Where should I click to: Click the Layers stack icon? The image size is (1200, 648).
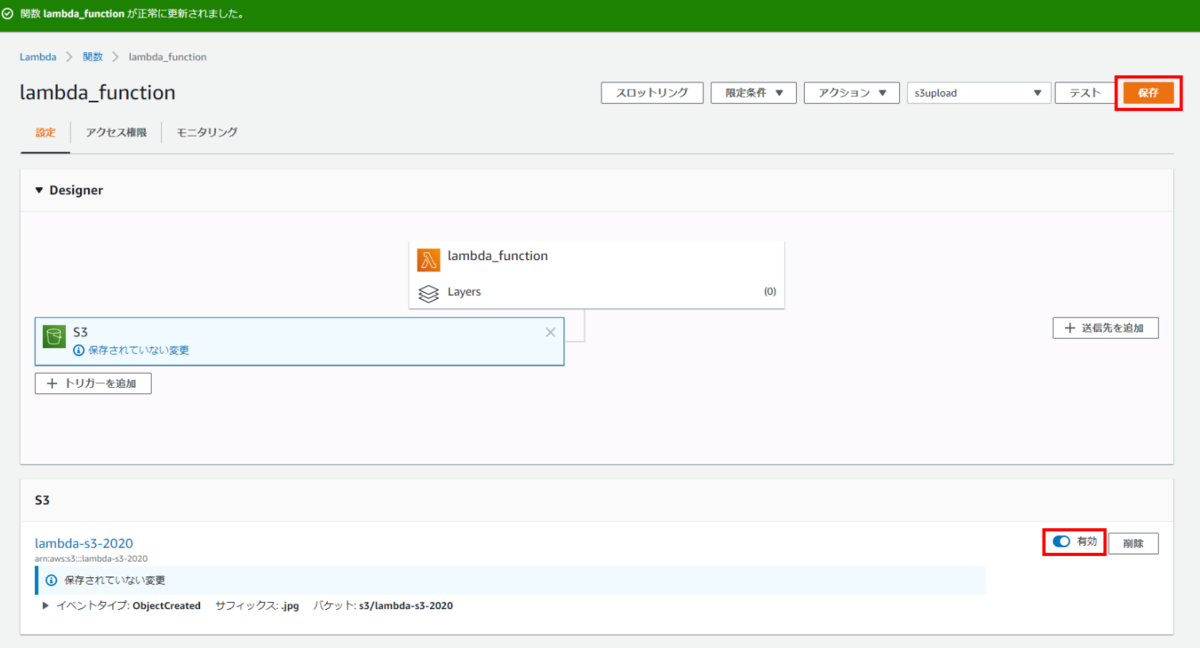[x=428, y=294]
